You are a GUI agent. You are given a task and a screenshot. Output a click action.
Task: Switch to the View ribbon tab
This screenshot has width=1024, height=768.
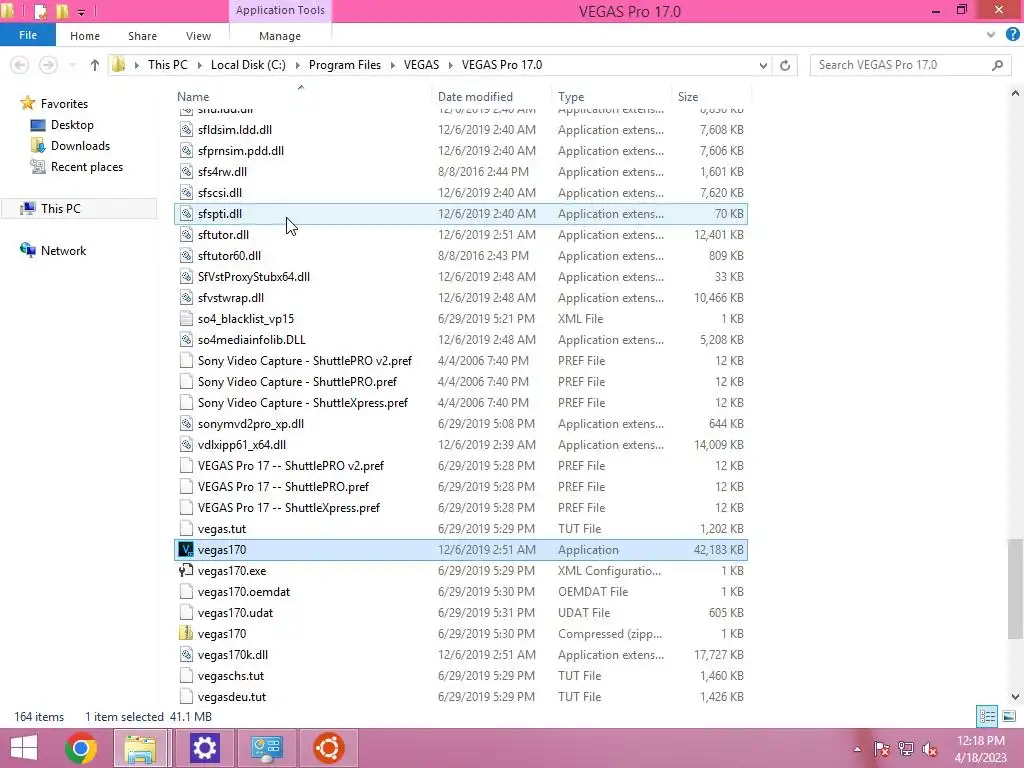(x=198, y=36)
